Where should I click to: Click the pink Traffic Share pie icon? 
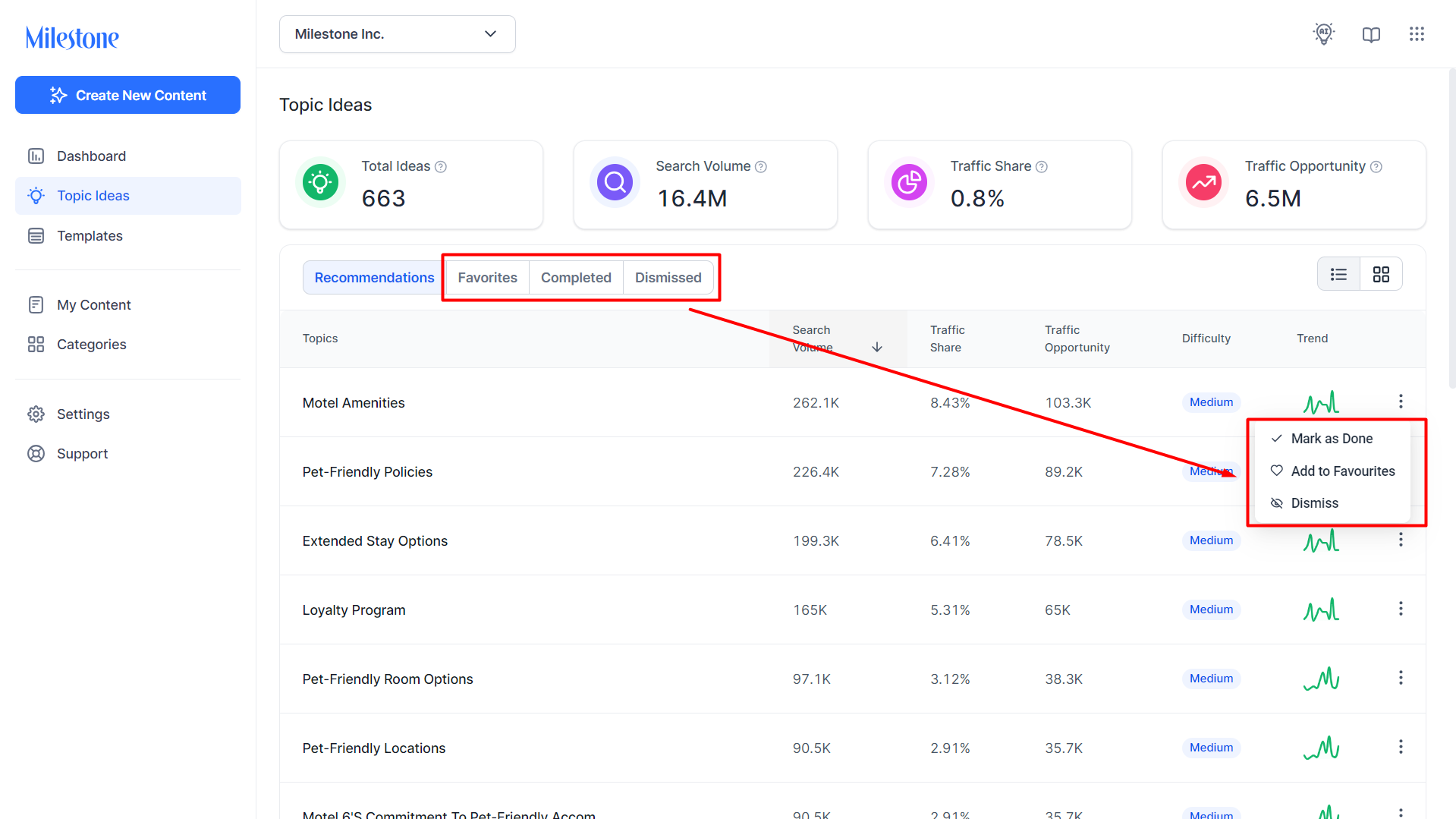909,182
